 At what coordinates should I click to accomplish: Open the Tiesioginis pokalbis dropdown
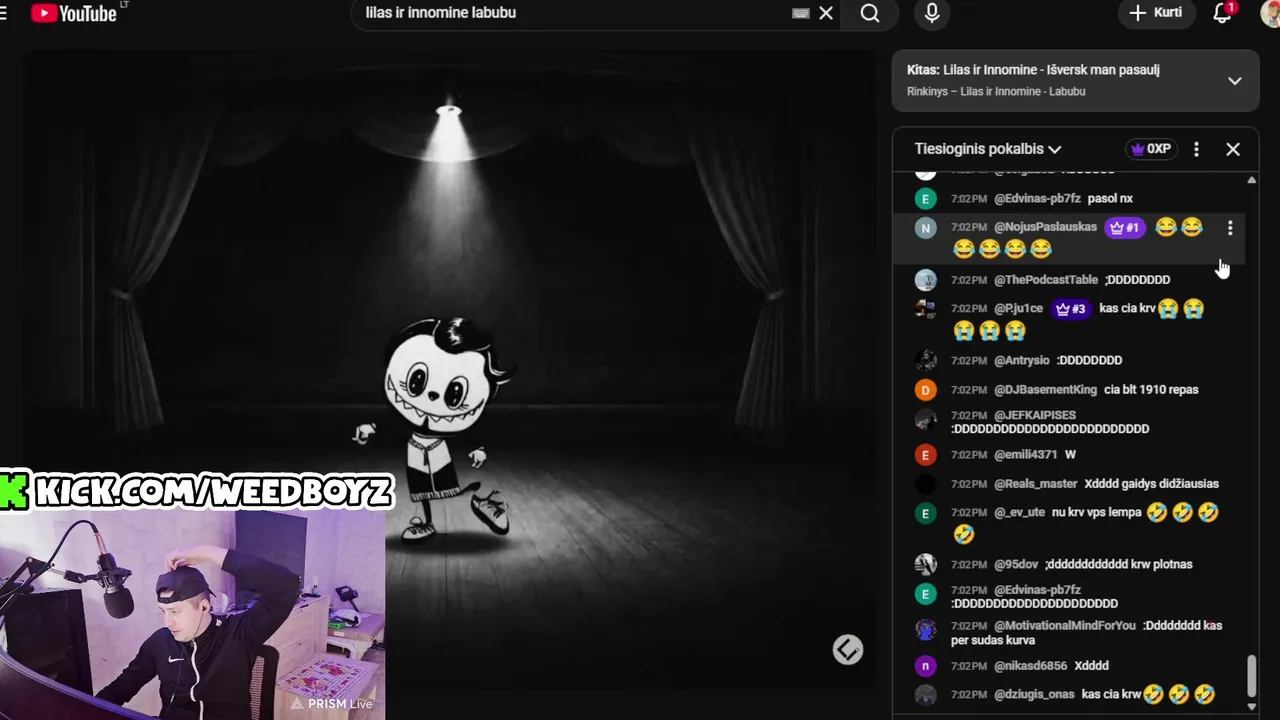tap(988, 149)
